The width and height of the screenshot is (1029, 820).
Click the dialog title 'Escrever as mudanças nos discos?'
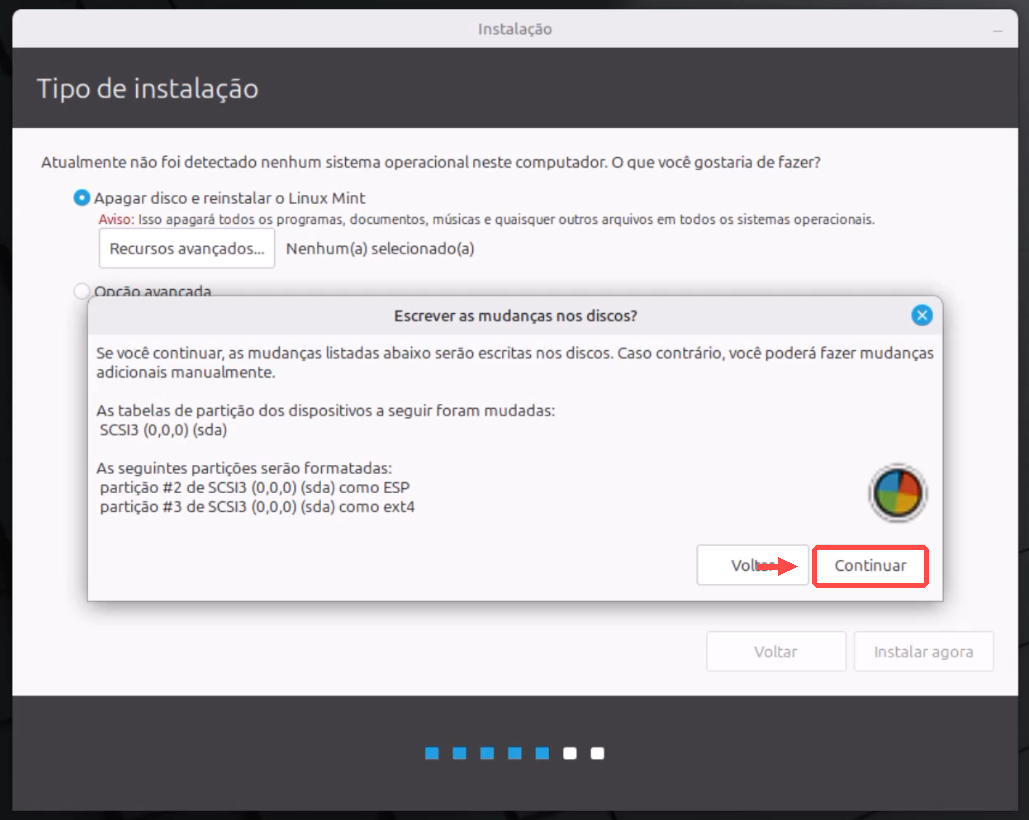[x=515, y=316]
